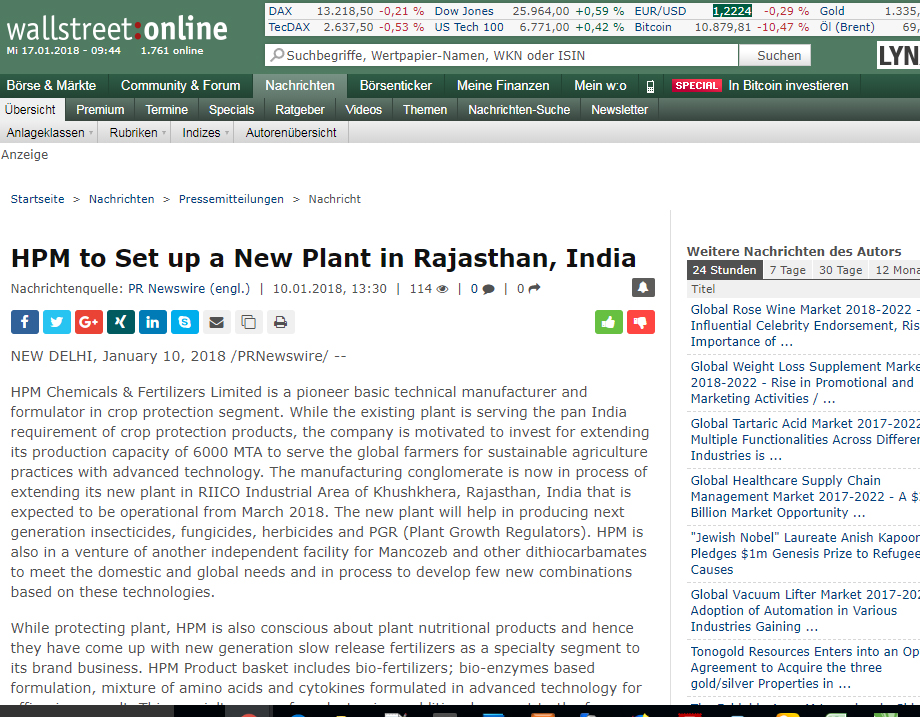Viewport: 920px width, 717px height.
Task: Open Jewish Nobel Laureate Anish Kapoor link
Action: click(805, 553)
